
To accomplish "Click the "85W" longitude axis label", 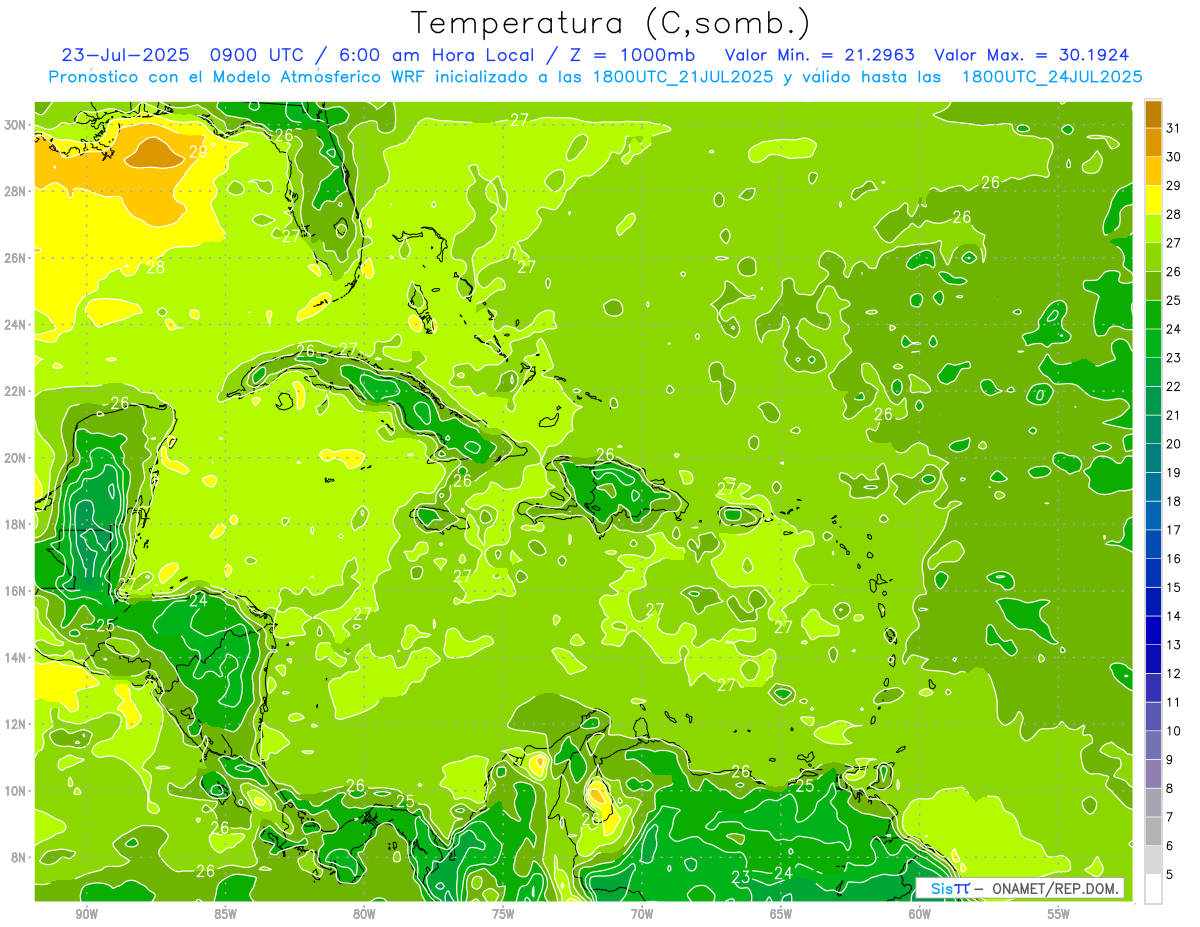I will (225, 914).
